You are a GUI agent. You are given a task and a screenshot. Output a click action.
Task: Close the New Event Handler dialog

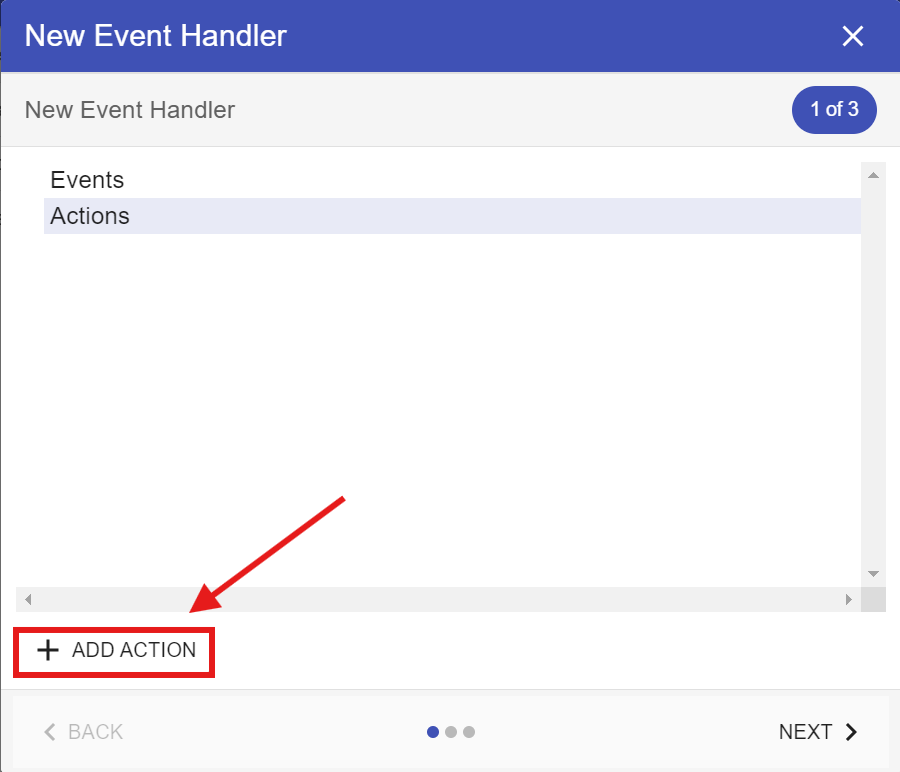[x=852, y=37]
